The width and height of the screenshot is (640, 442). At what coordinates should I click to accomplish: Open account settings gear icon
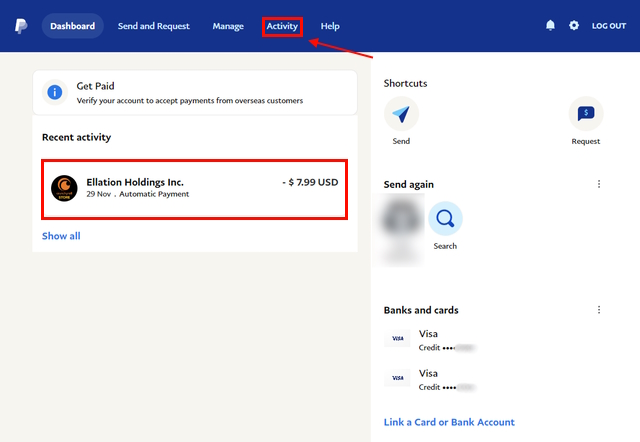pos(574,26)
